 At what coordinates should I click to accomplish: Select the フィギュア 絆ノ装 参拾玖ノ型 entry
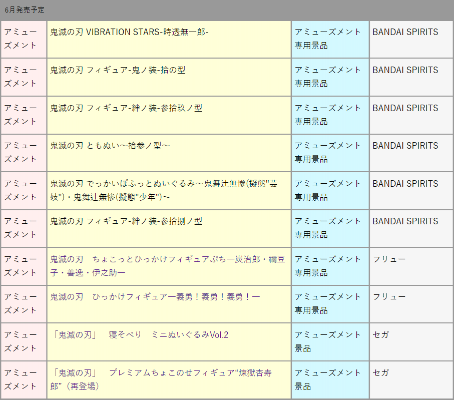(x=169, y=116)
